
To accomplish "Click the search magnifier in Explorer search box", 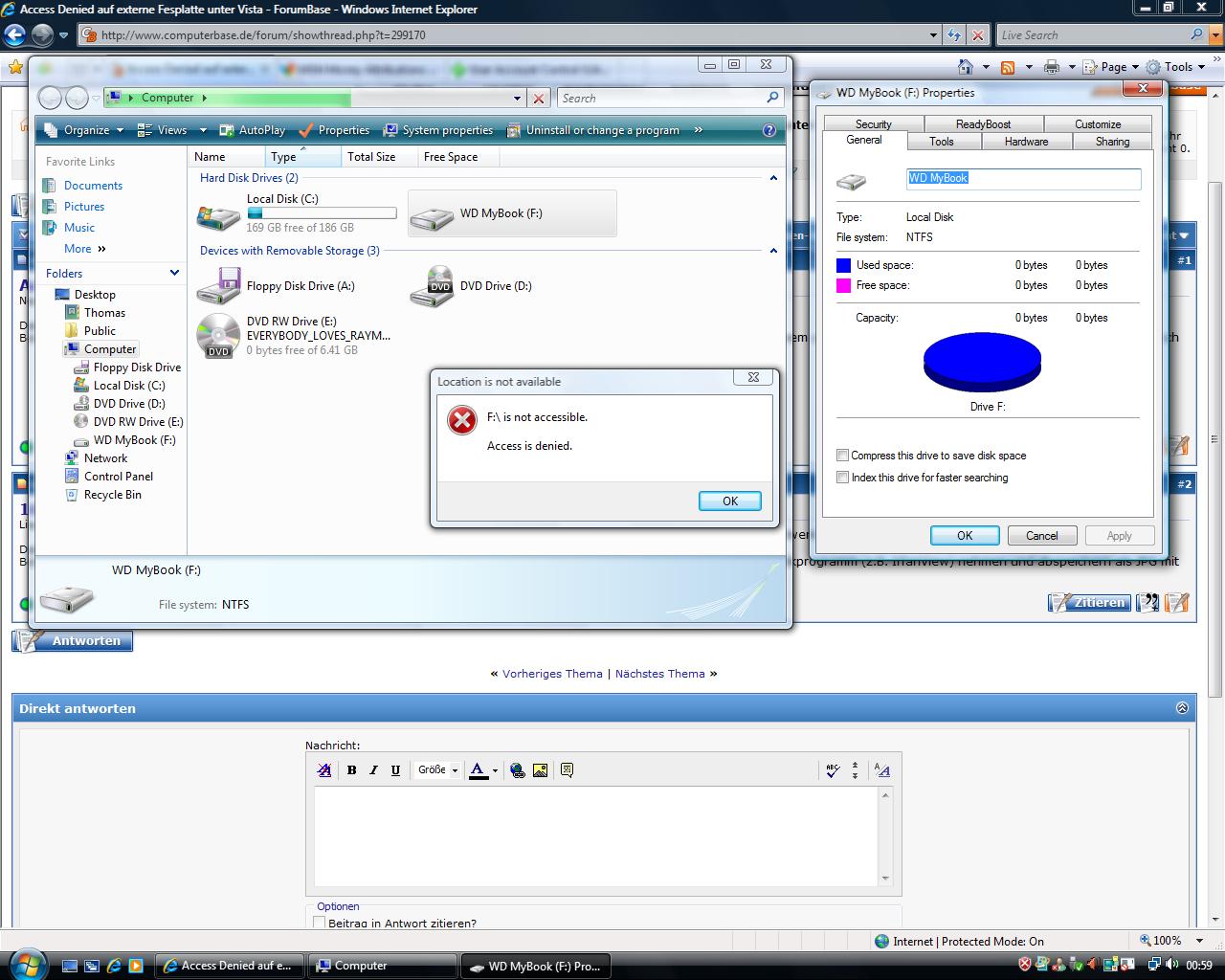I will coord(772,98).
